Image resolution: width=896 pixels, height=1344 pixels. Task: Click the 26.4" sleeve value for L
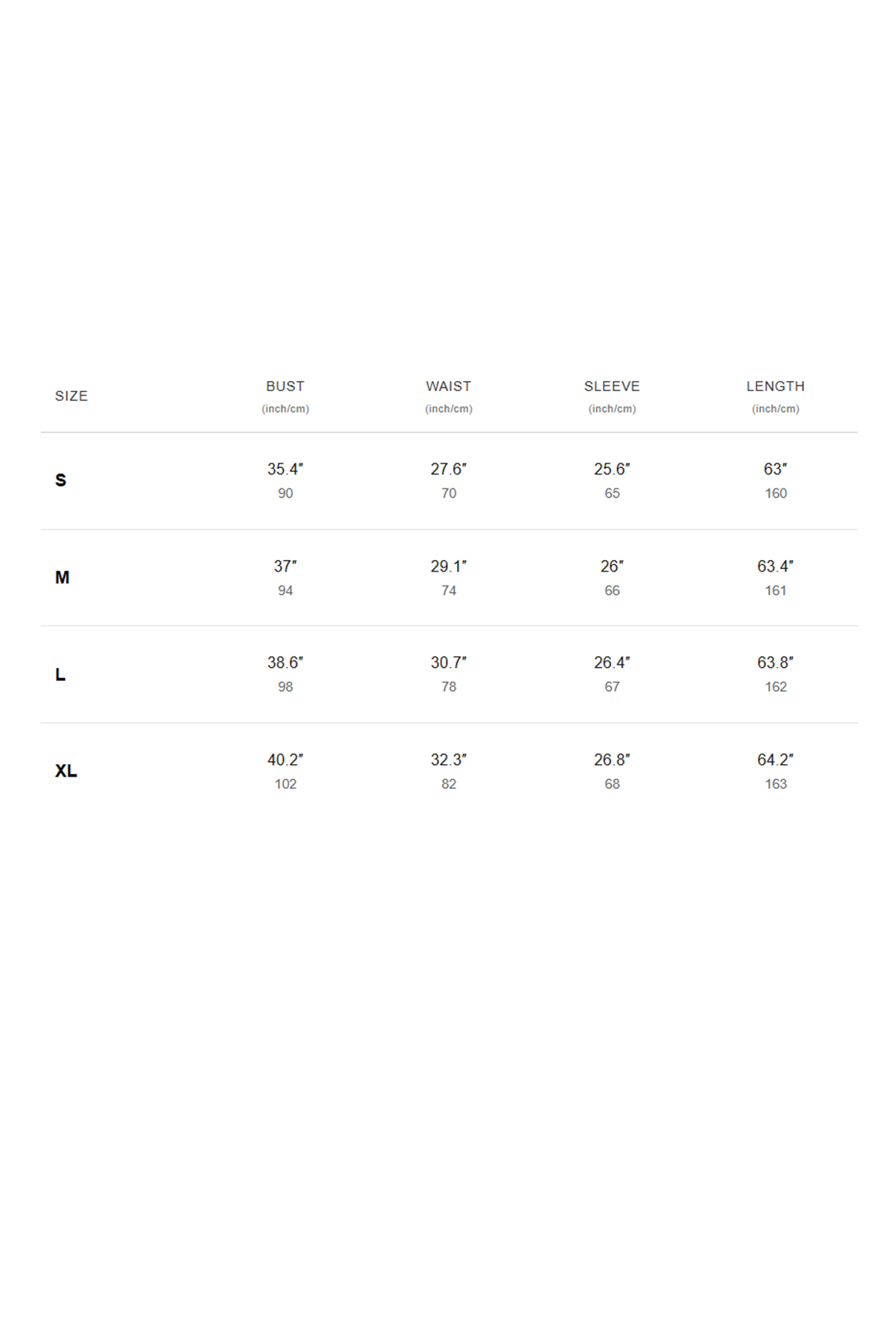(612, 663)
